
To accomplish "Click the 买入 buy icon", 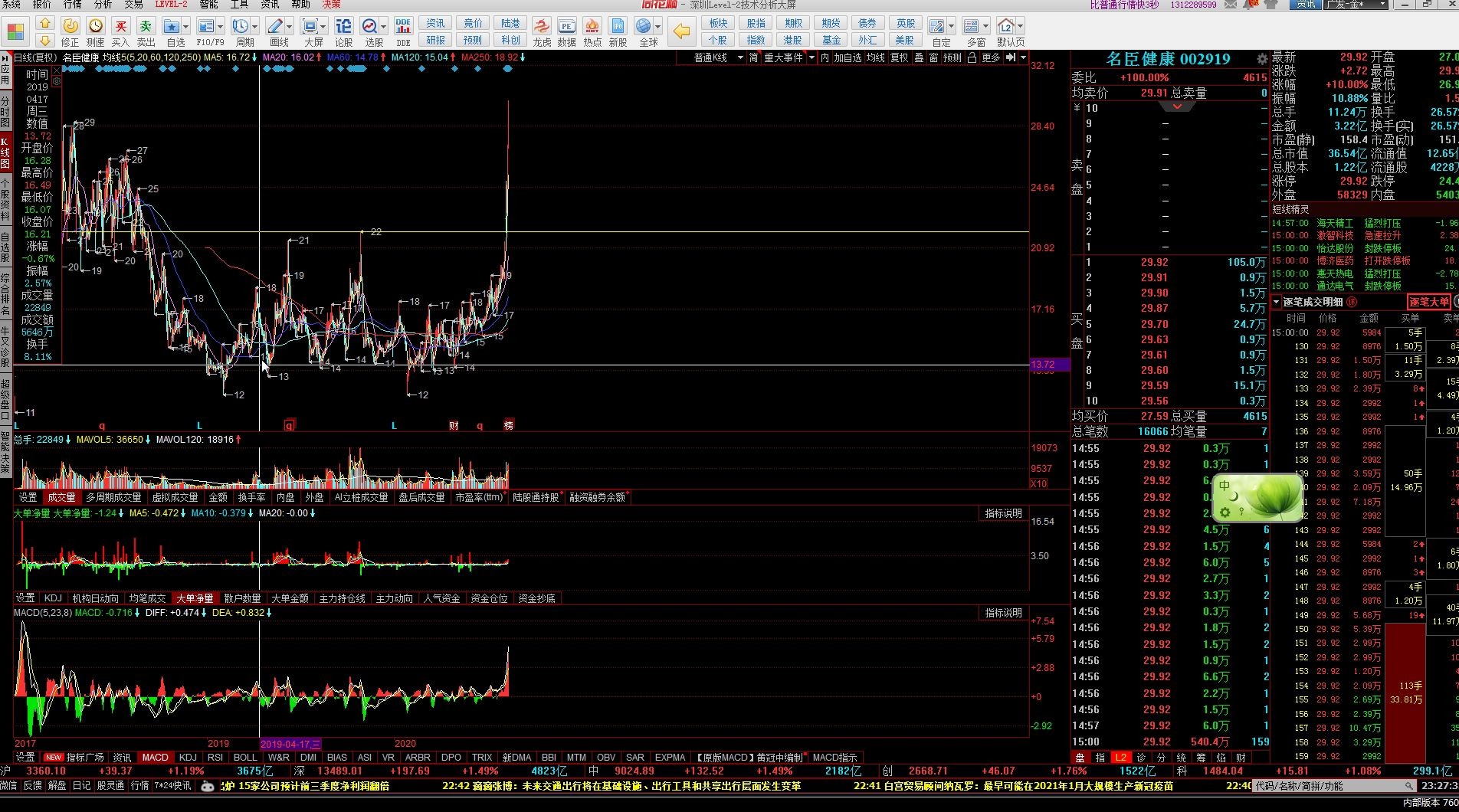I will tap(120, 26).
